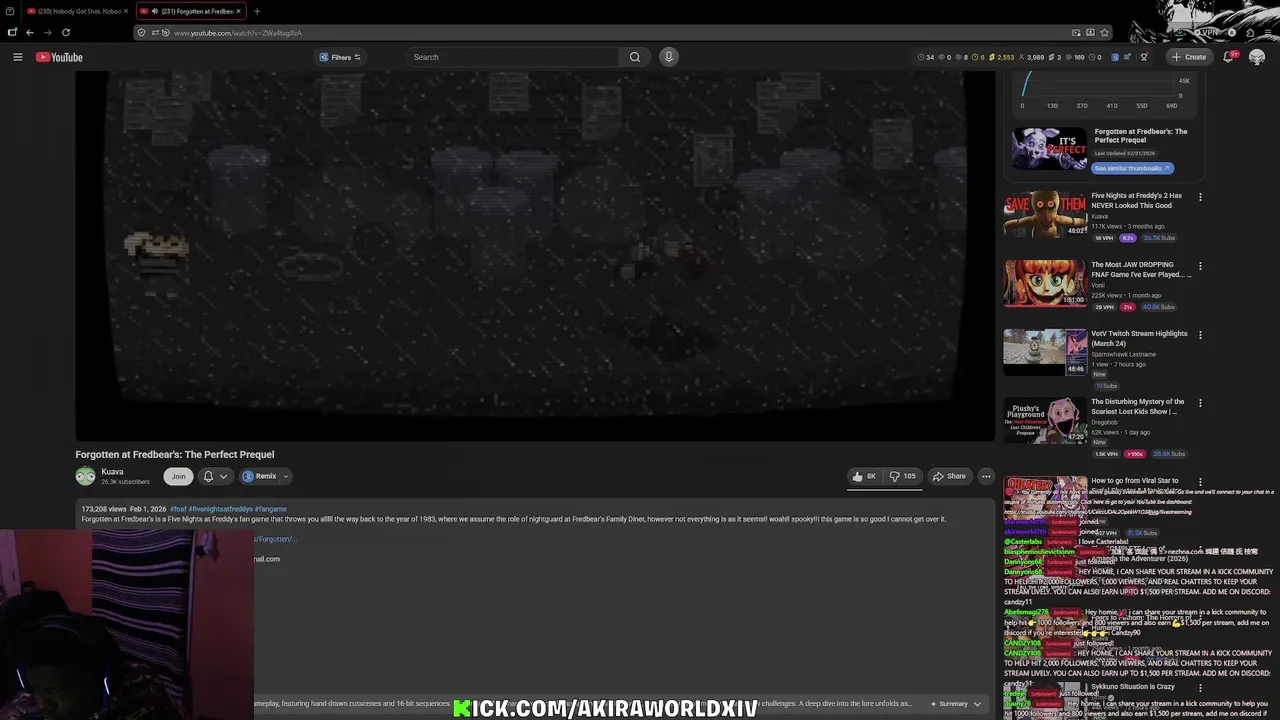Open options for Disturbing Mystery video
This screenshot has height=720, width=1280.
pyautogui.click(x=1200, y=403)
